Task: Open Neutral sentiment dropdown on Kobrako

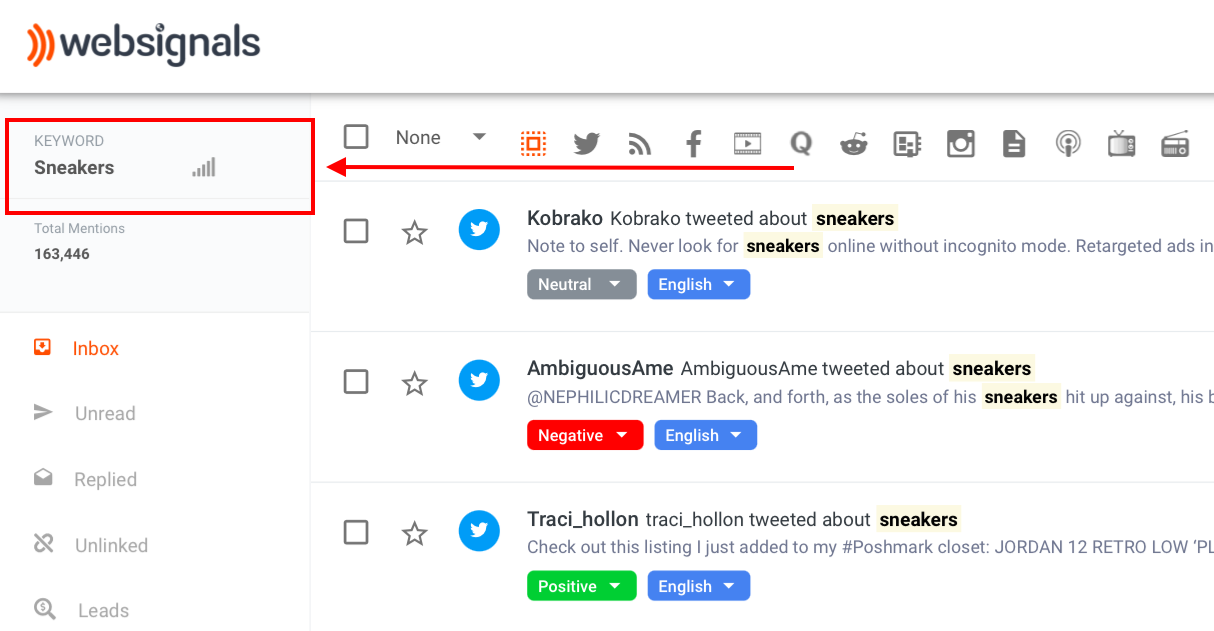Action: click(582, 284)
